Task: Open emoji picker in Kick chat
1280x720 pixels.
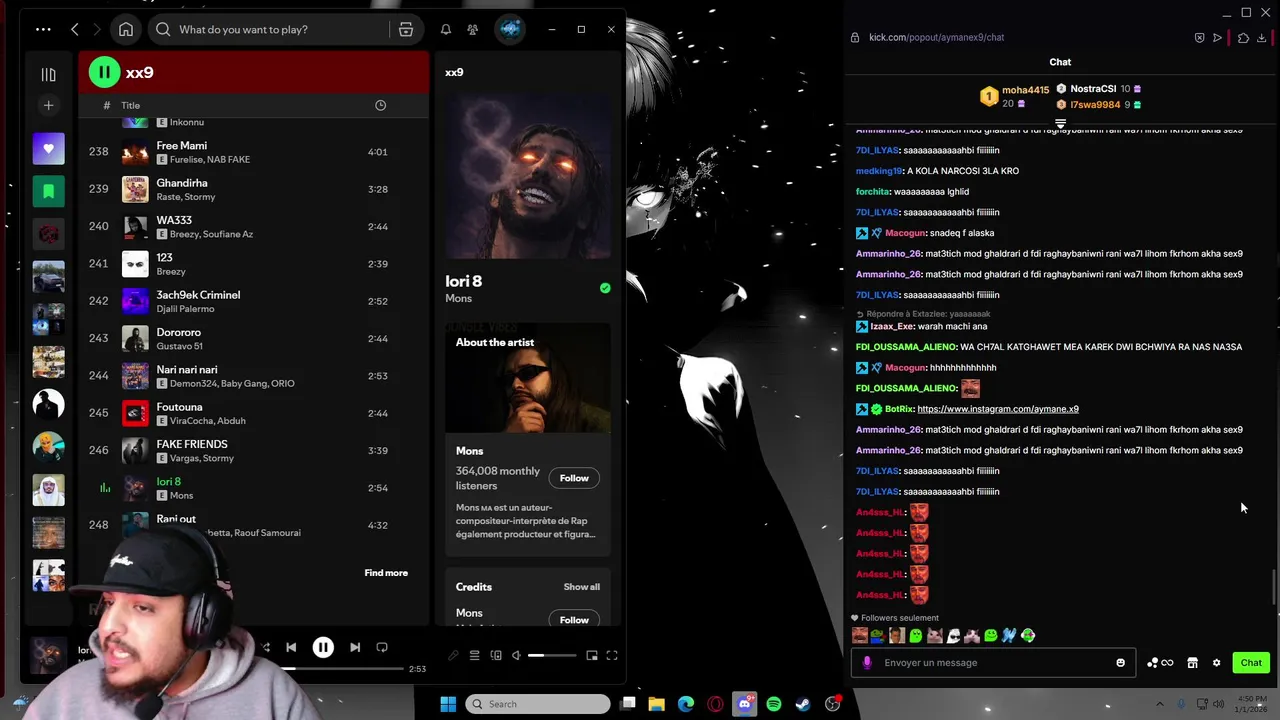Action: click(x=1120, y=663)
